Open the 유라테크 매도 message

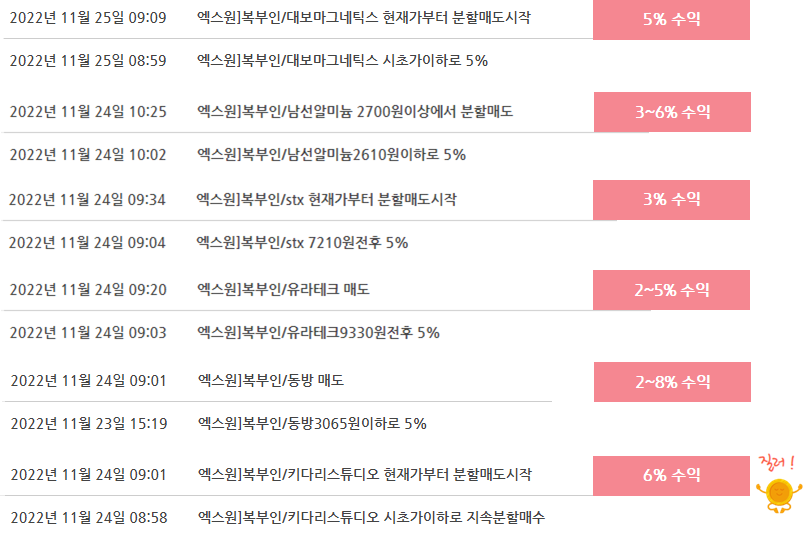(x=283, y=290)
